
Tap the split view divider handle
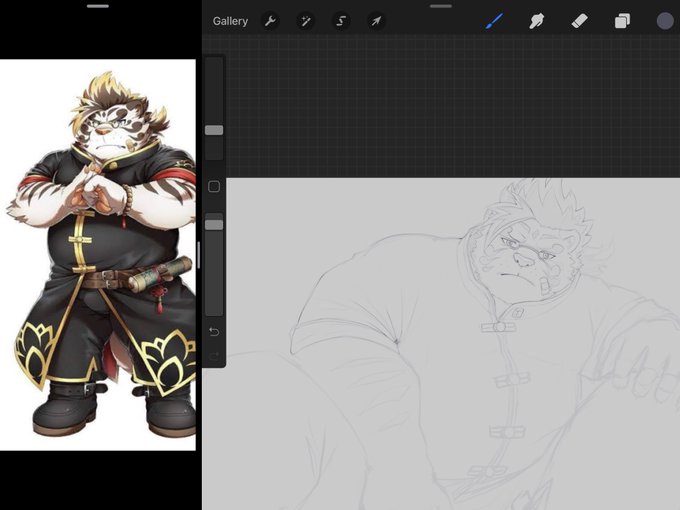click(x=199, y=255)
